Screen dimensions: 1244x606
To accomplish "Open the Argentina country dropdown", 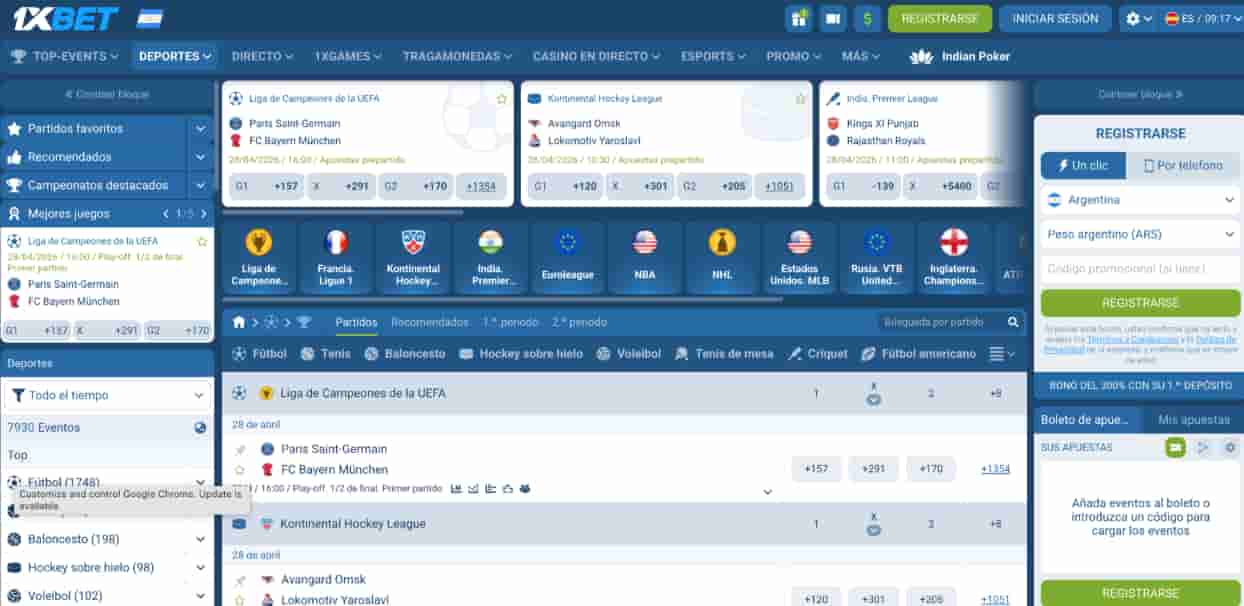I will pyautogui.click(x=1140, y=200).
